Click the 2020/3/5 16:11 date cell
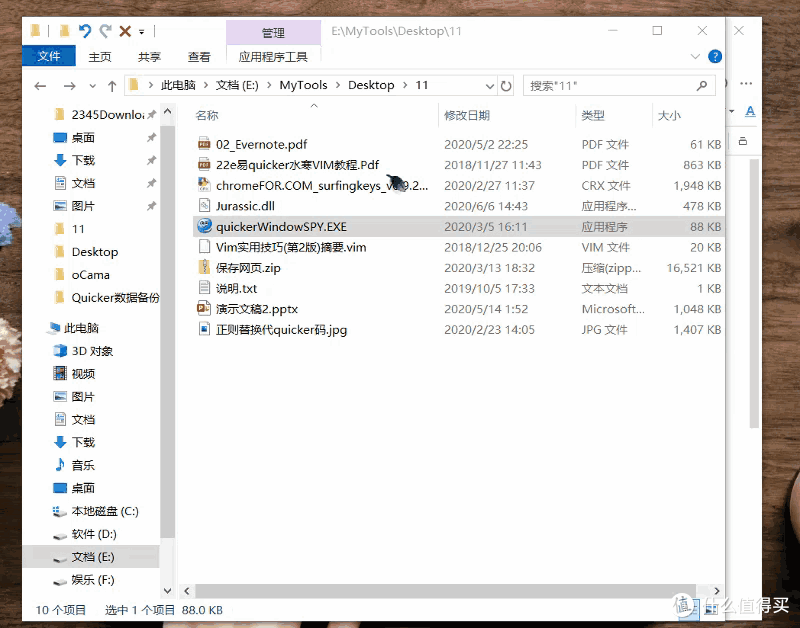Image resolution: width=800 pixels, height=628 pixels. click(x=485, y=227)
